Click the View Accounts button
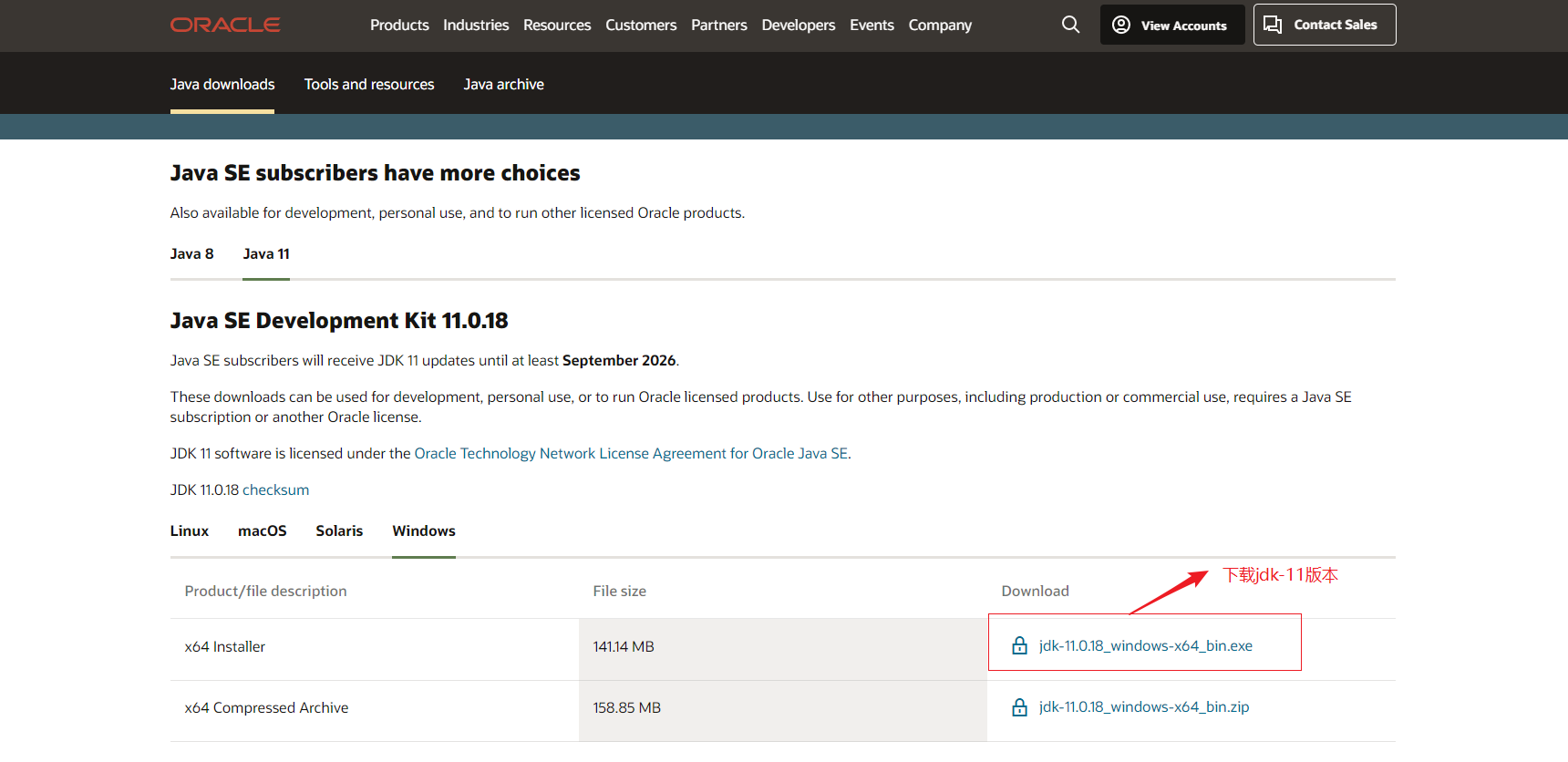This screenshot has height=762, width=1568. pos(1171,25)
